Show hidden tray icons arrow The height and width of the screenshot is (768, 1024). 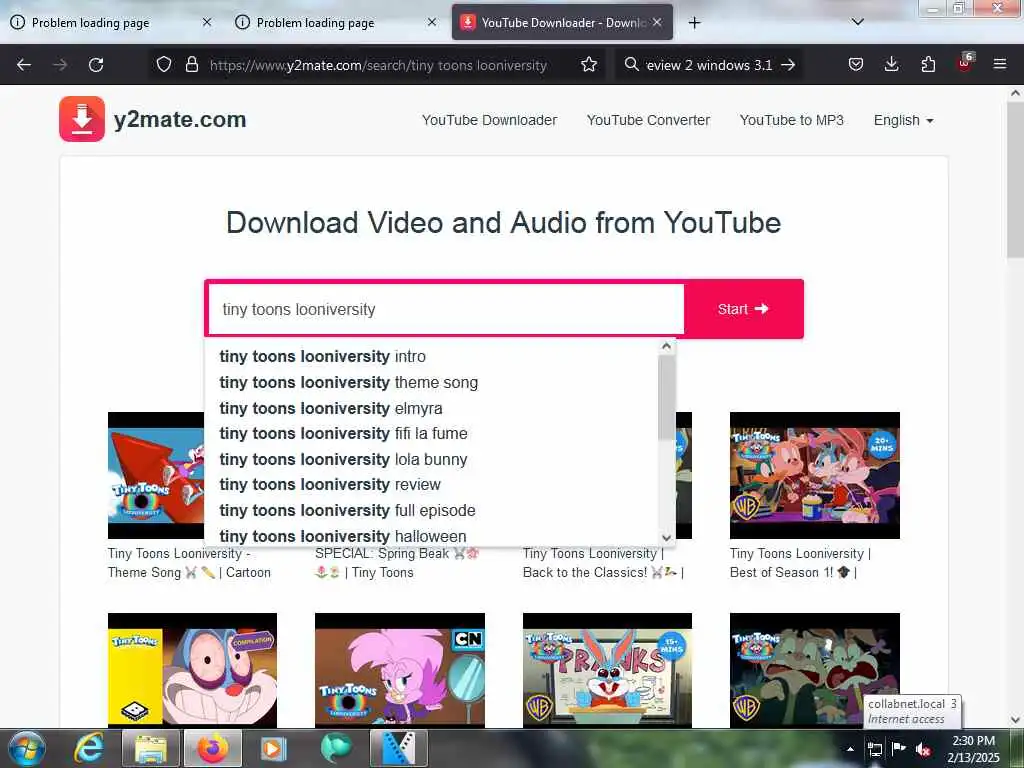click(850, 749)
